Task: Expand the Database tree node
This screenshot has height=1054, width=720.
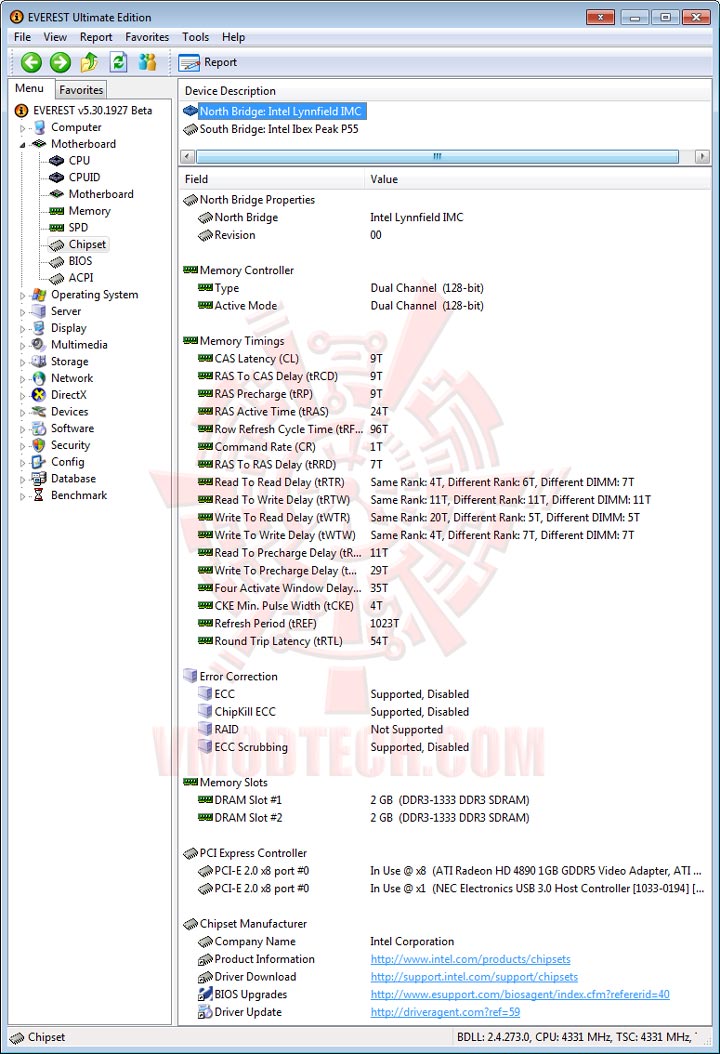Action: [x=22, y=479]
